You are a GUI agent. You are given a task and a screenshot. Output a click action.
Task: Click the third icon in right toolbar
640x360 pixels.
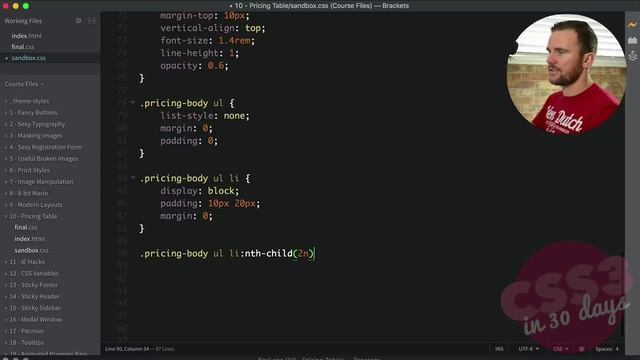coord(632,55)
